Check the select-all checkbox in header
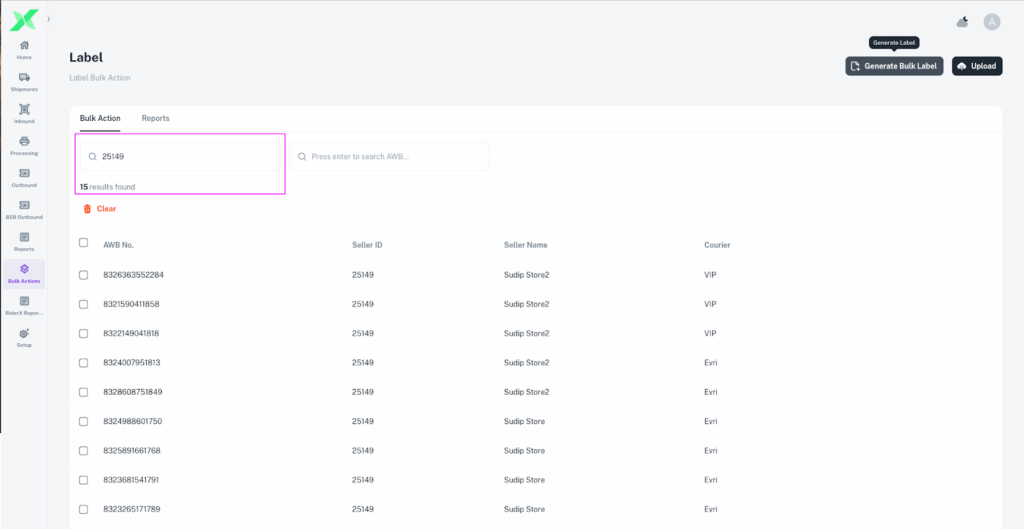This screenshot has height=529, width=1024. tap(84, 244)
